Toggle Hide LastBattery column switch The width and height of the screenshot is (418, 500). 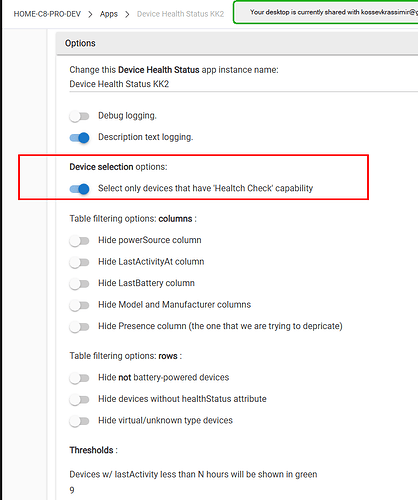[79, 284]
